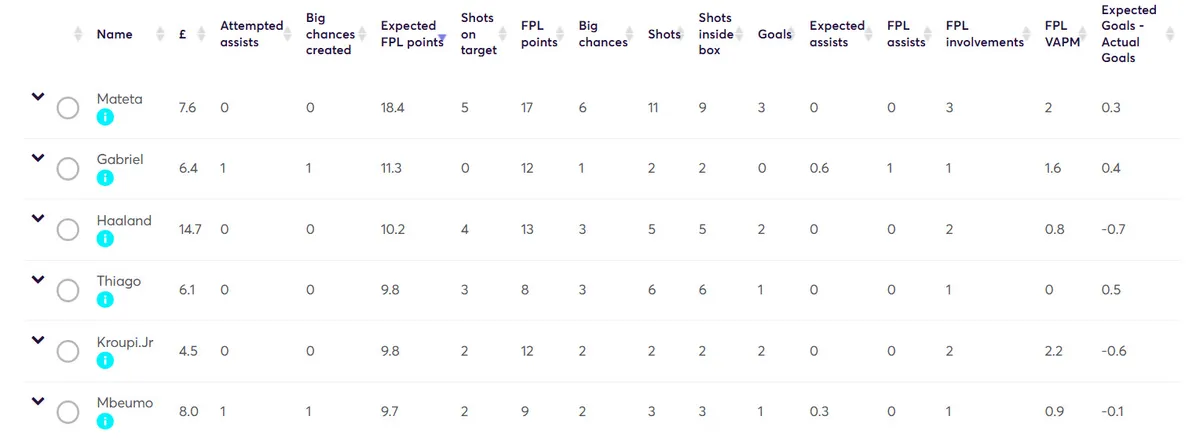Expand Gabriel's row details chevron
Viewport: 1200px width, 442px height.
point(38,158)
